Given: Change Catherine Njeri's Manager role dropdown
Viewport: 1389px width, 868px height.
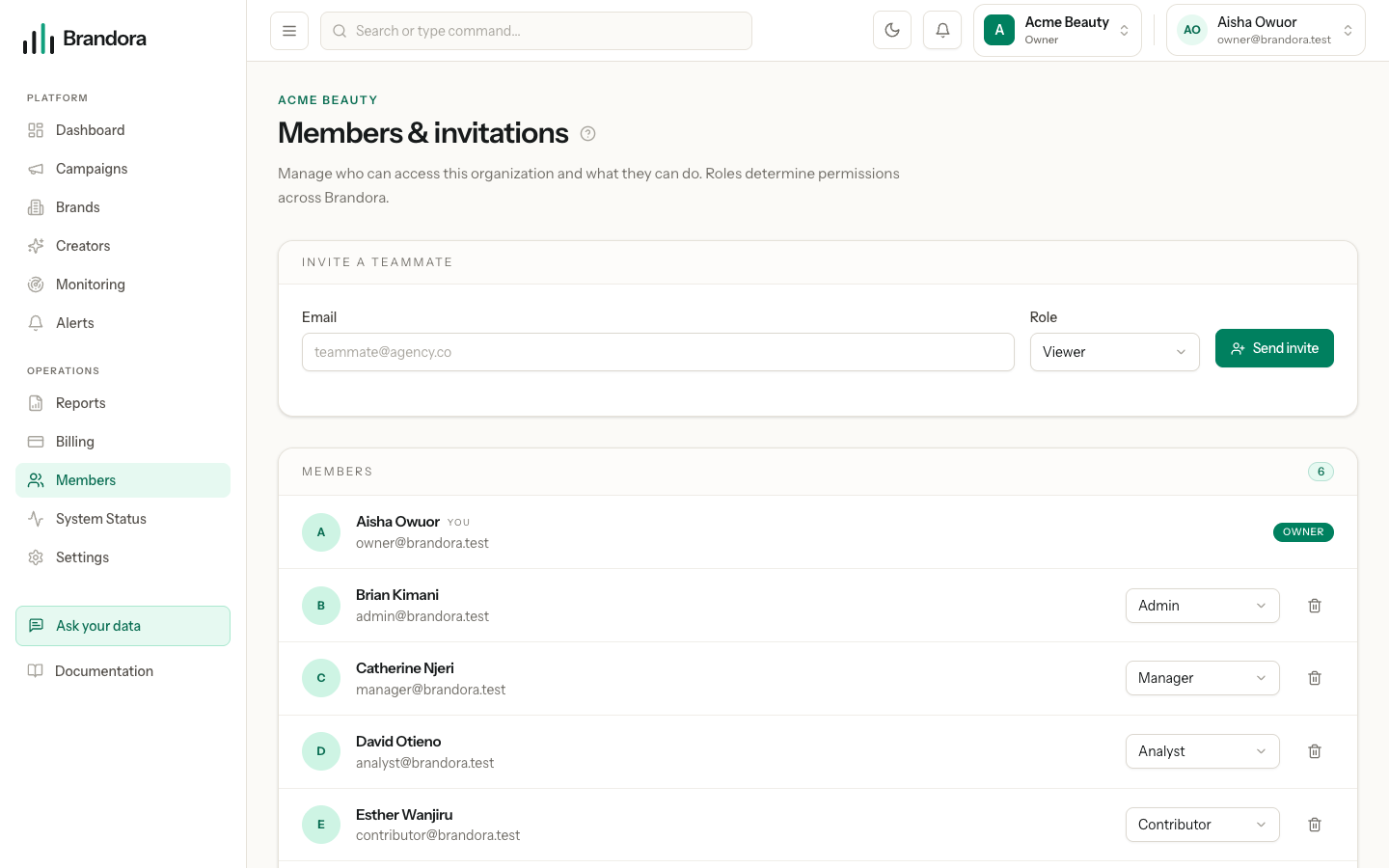Looking at the screenshot, I should click(1202, 678).
